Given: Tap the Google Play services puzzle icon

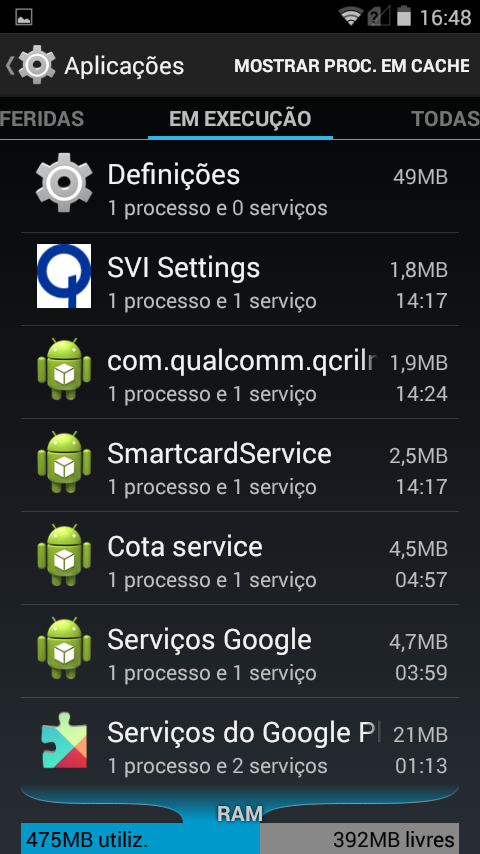Looking at the screenshot, I should coord(64,741).
